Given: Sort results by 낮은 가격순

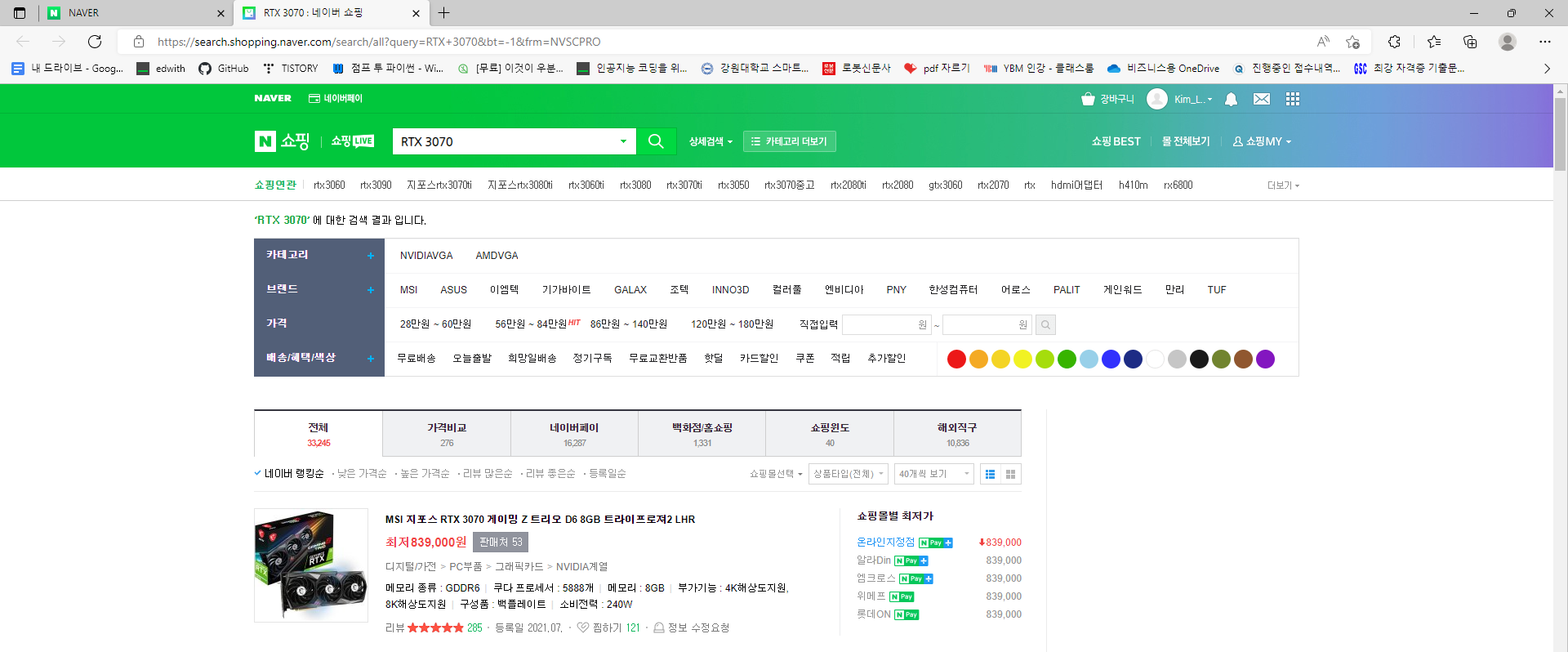Looking at the screenshot, I should coord(362,474).
